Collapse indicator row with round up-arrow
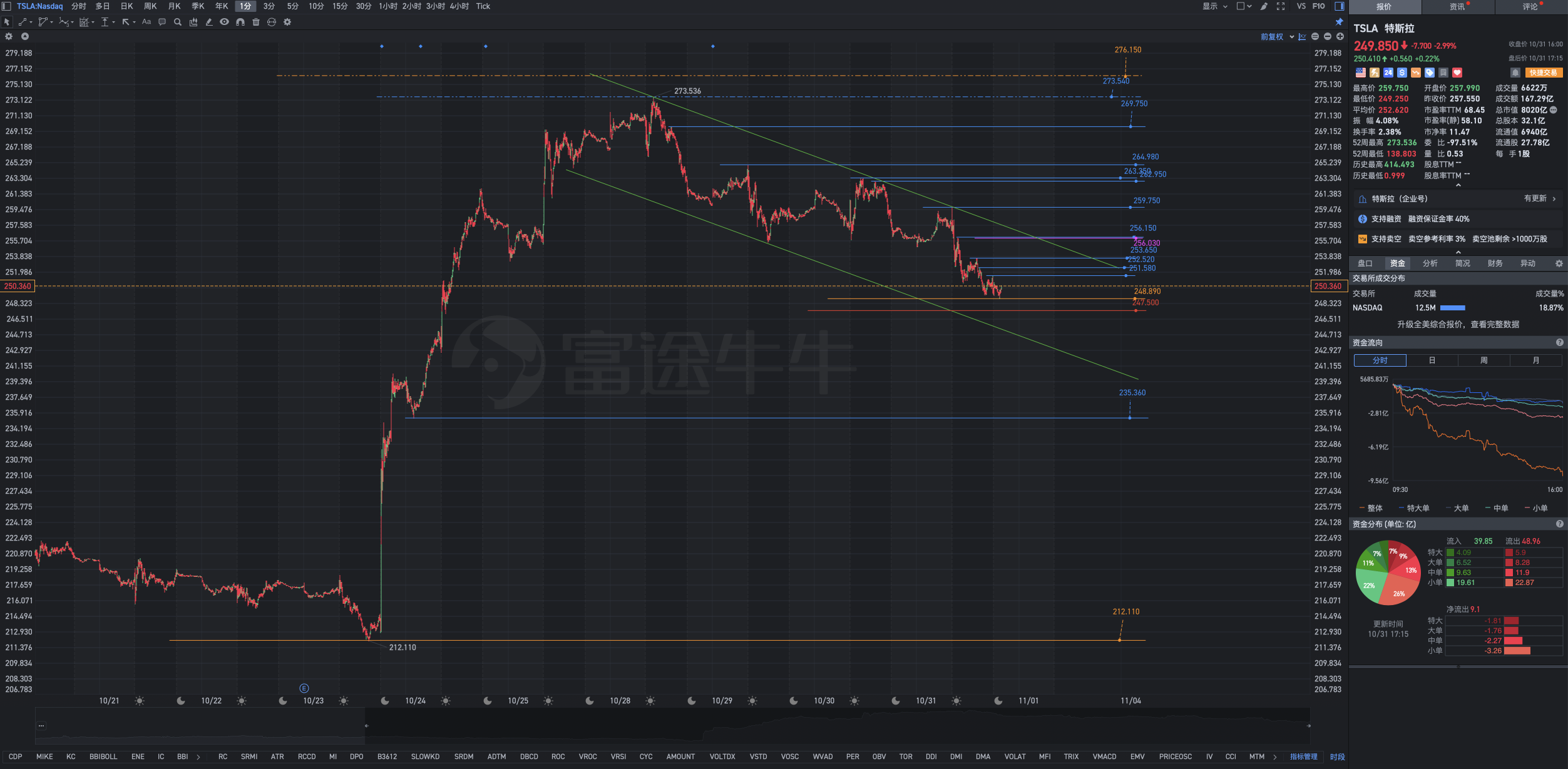This screenshot has width=1568, height=769. coord(25,36)
